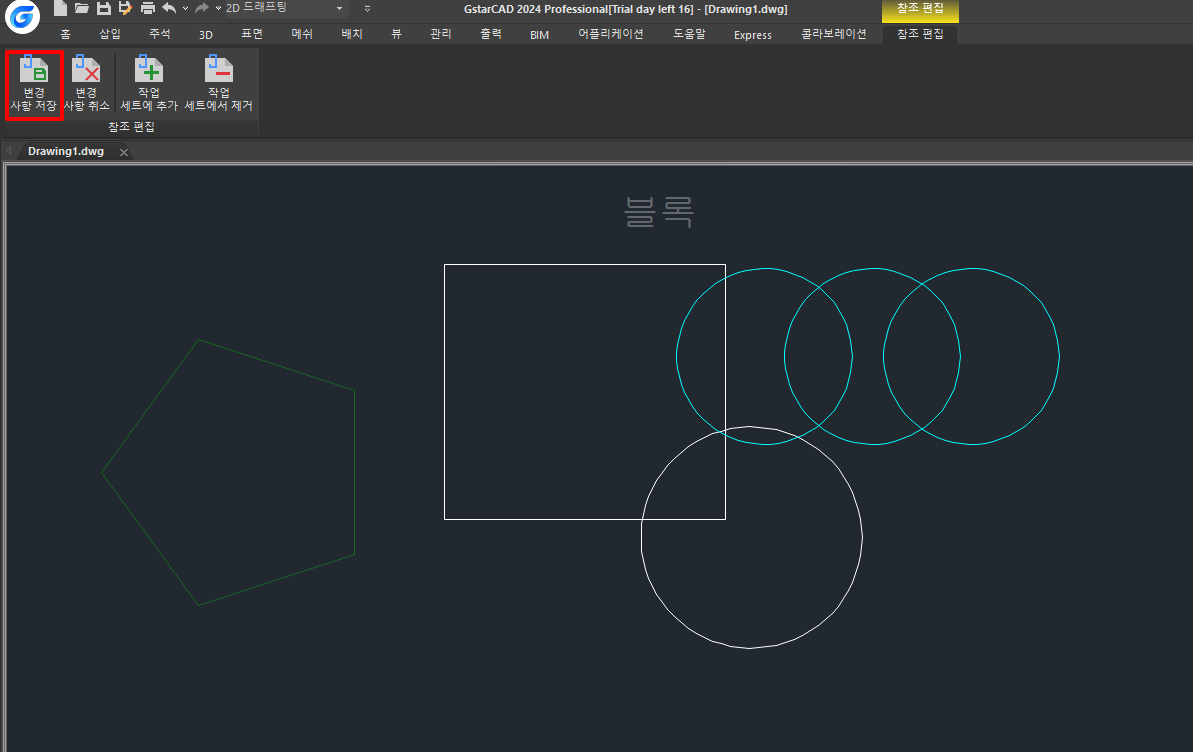The width and height of the screenshot is (1193, 752).
Task: Open the 콜라보레이션 ribbon tab
Action: tap(834, 34)
